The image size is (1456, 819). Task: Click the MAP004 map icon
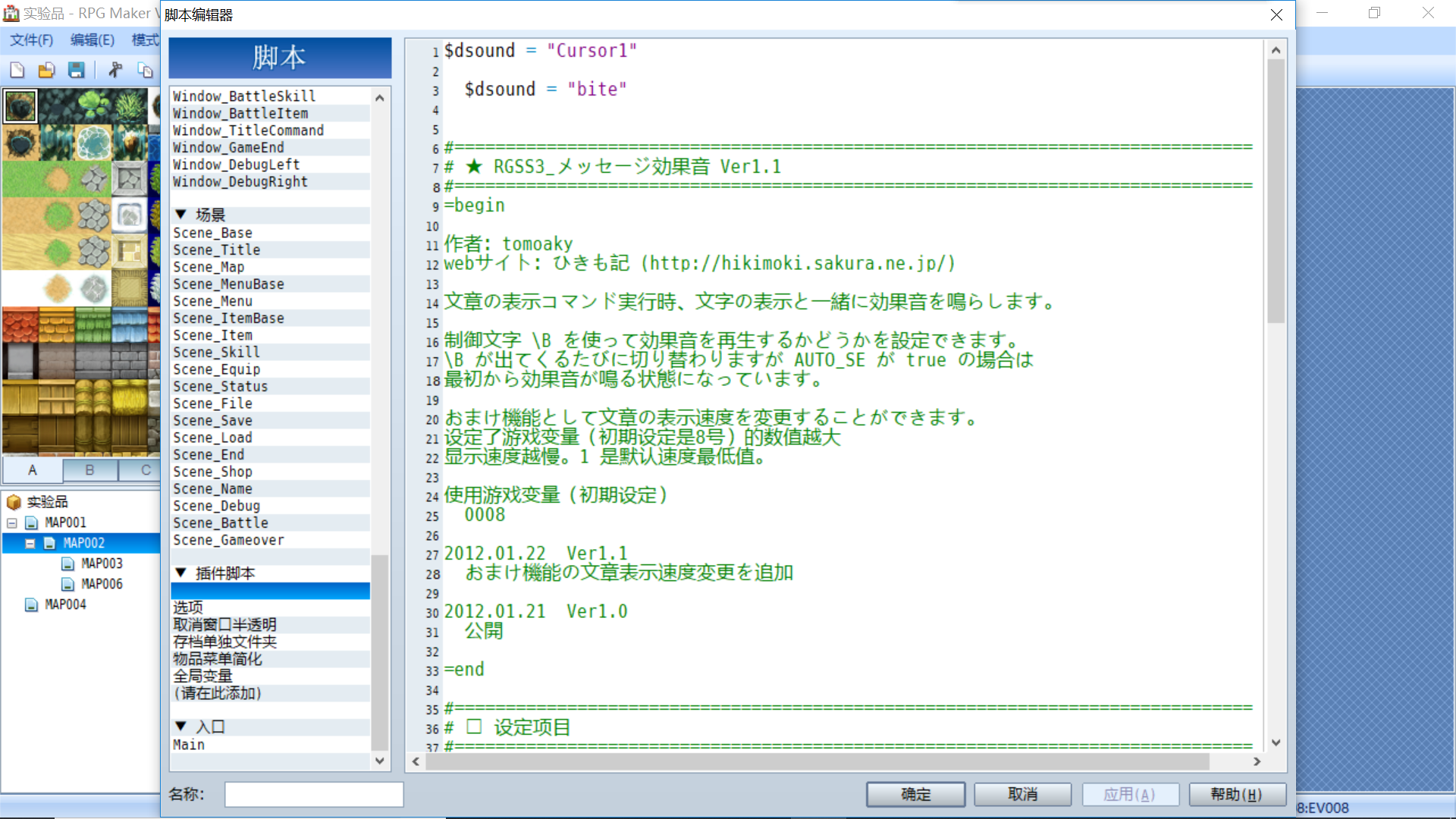coord(32,604)
